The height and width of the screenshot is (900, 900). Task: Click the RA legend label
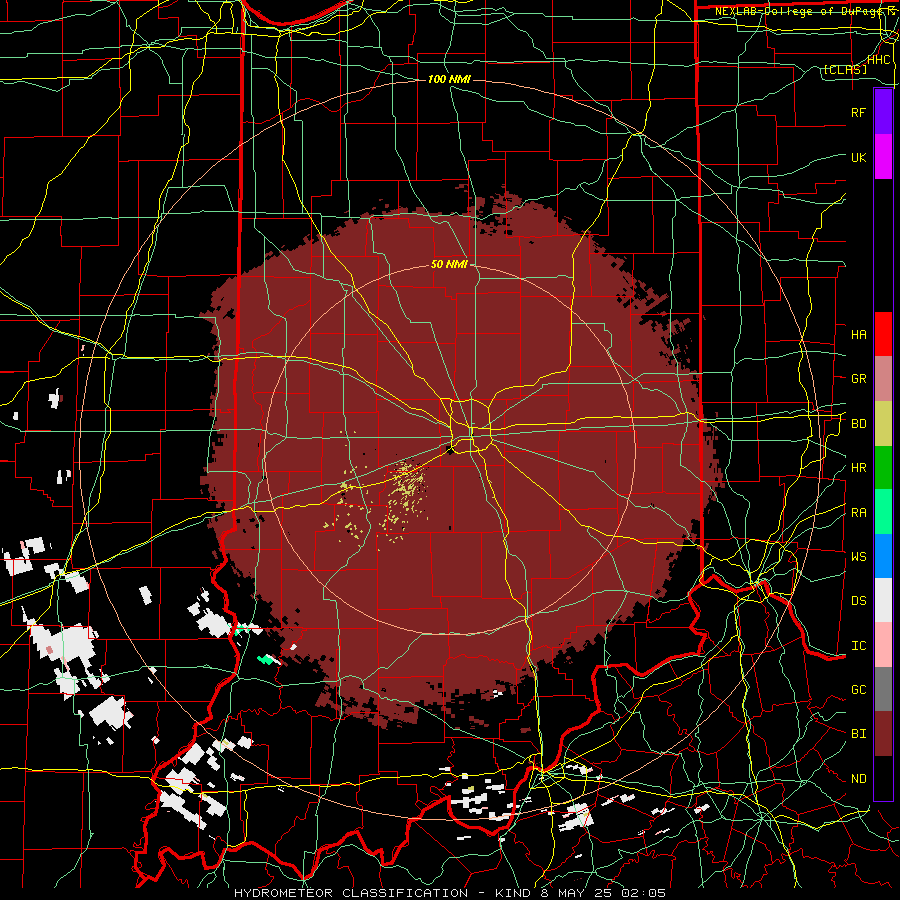click(x=858, y=513)
